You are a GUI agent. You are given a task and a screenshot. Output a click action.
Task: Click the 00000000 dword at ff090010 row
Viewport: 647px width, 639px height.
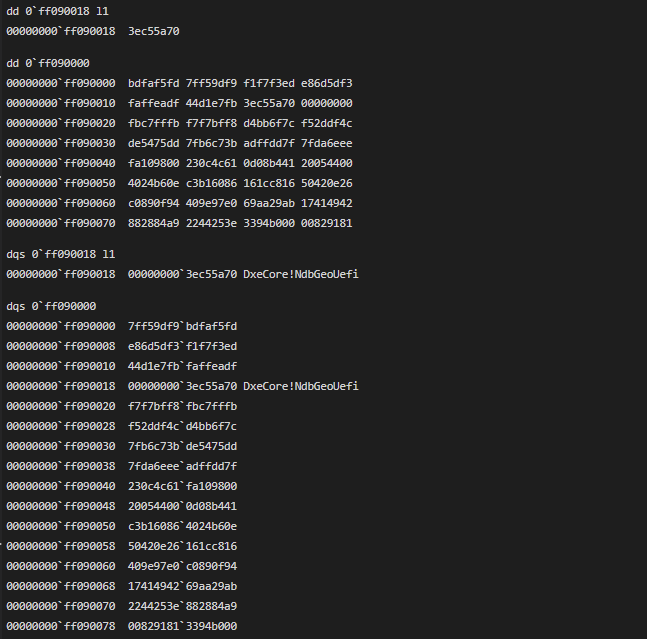(x=326, y=103)
